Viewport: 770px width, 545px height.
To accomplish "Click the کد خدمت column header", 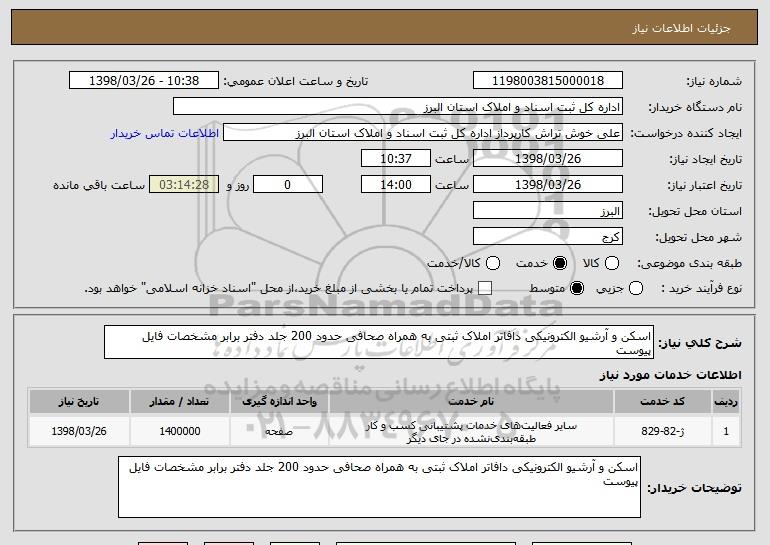I will coord(662,402).
